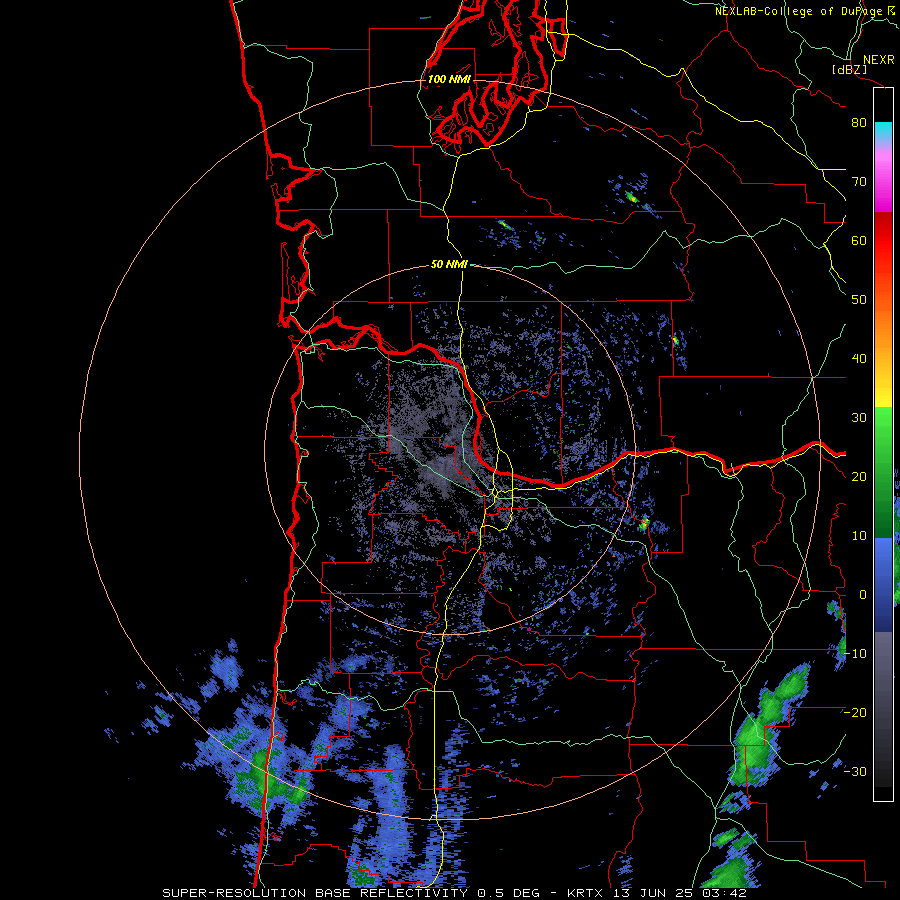Image resolution: width=900 pixels, height=900 pixels.
Task: Click the 50 value on the dBZ scale
Action: tap(859, 300)
